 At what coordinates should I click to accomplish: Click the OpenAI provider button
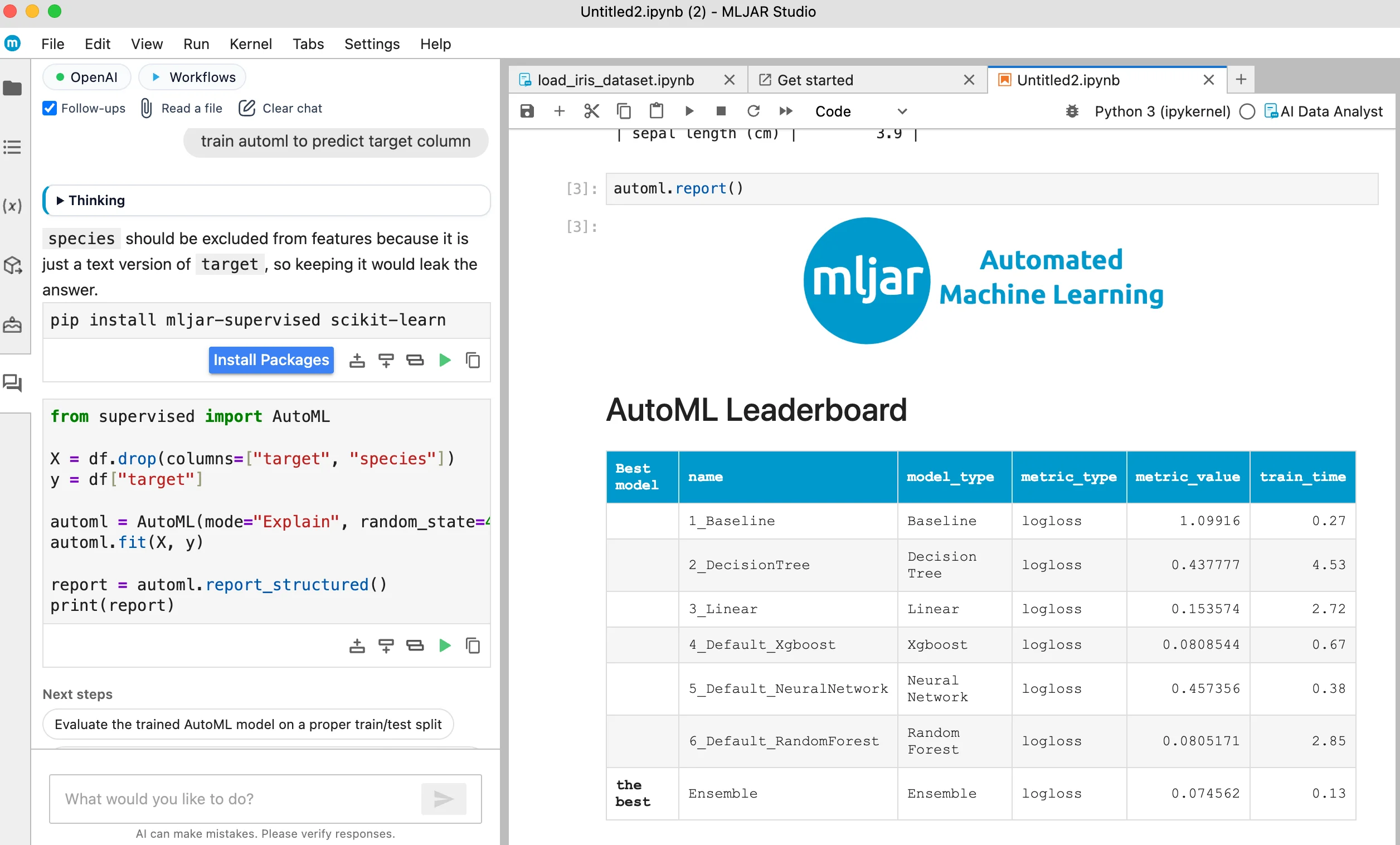[86, 77]
